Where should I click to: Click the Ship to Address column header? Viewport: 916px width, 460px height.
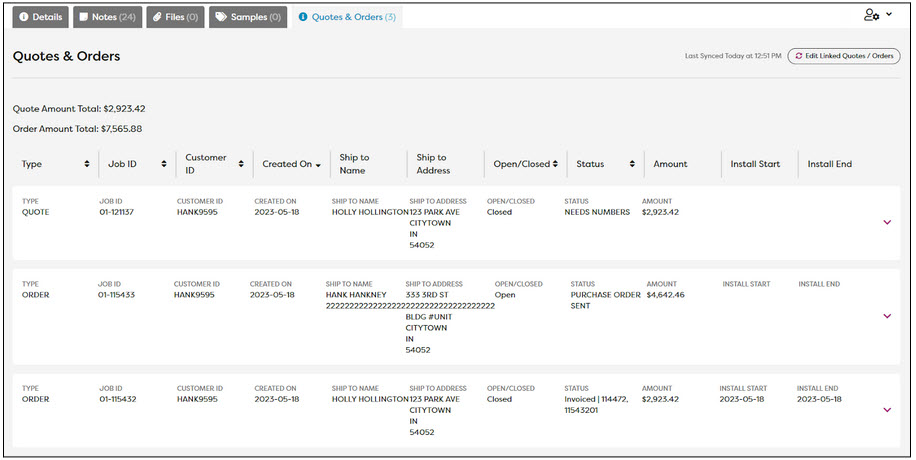[x=433, y=164]
